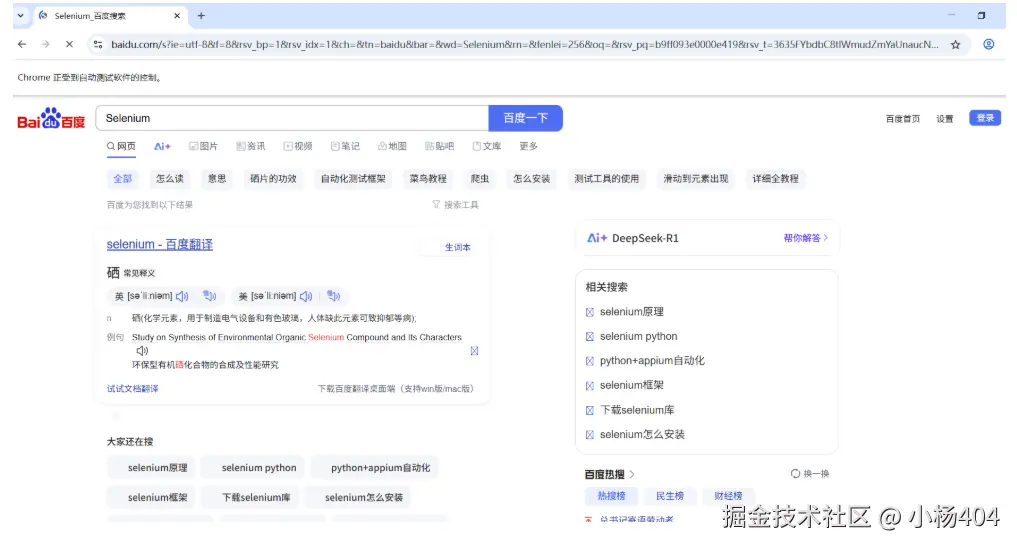
Task: Select the 自动化测试框架 filter chip
Action: click(x=353, y=178)
